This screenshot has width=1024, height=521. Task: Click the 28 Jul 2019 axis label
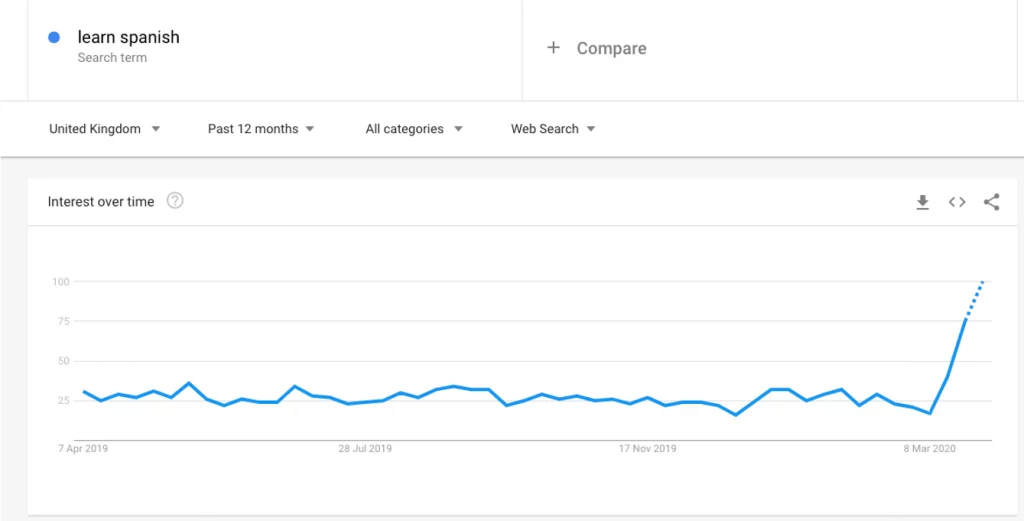[365, 449]
